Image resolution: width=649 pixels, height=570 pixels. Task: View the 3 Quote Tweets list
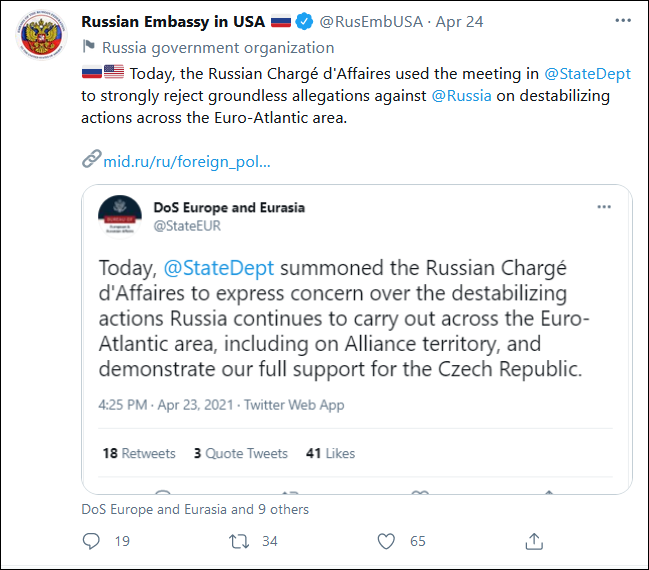click(241, 453)
